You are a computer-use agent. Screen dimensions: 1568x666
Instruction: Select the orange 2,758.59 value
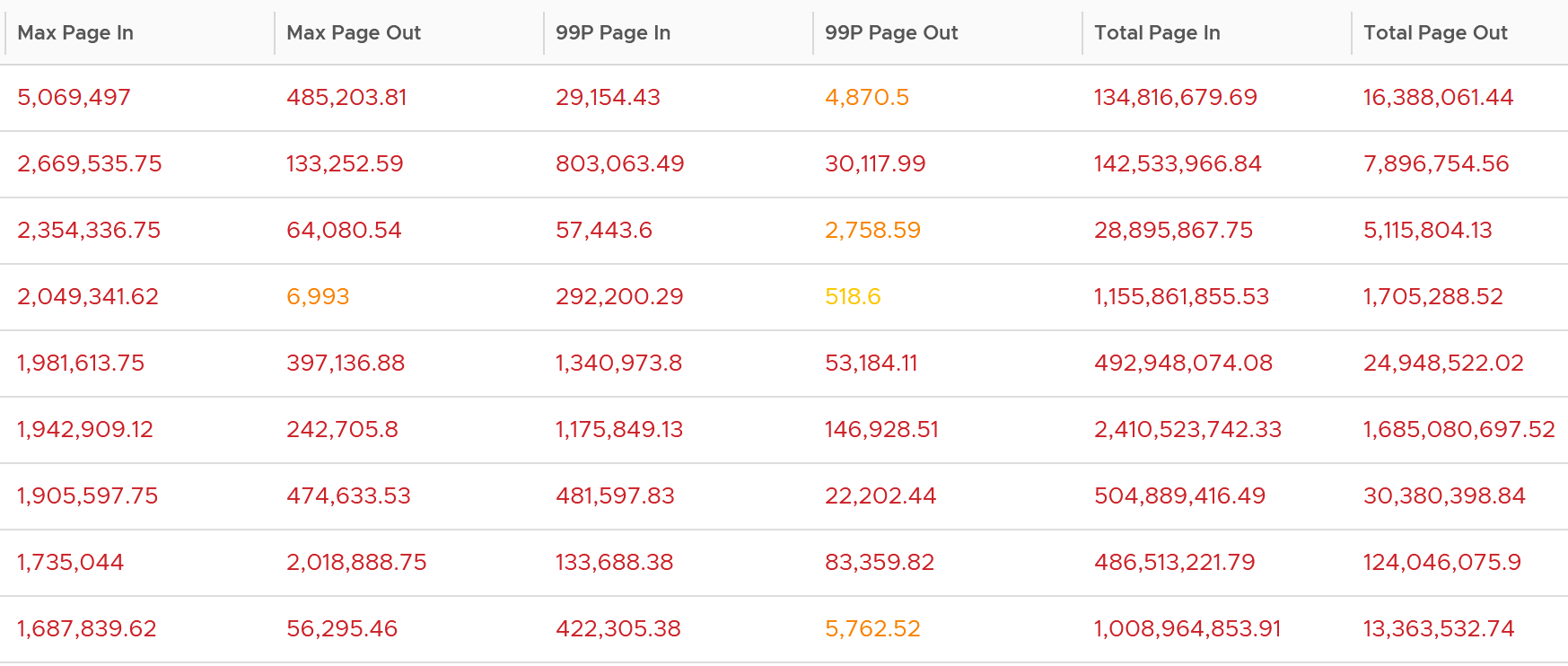pyautogui.click(x=872, y=231)
